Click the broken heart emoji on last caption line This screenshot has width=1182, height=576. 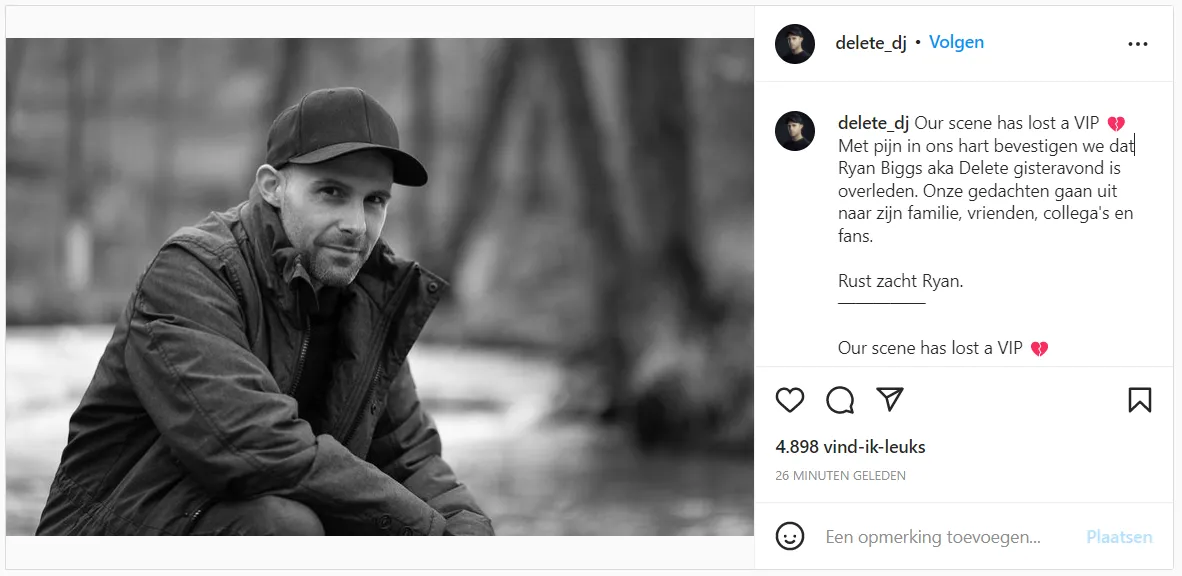[x=1039, y=349]
